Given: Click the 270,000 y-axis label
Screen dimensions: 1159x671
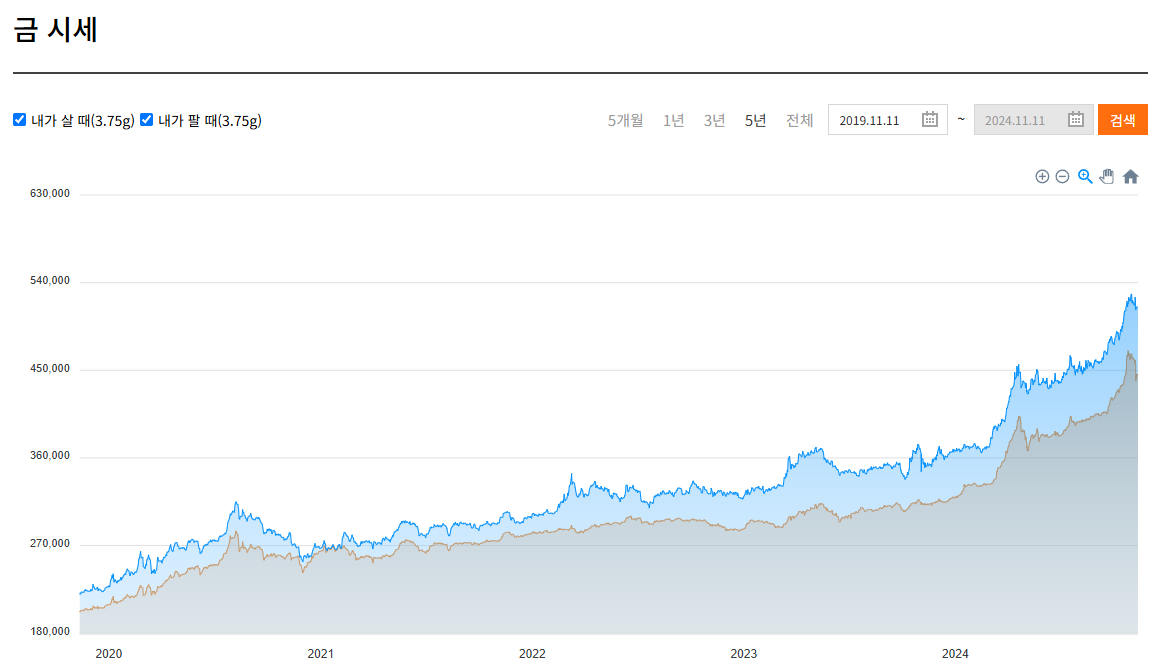Looking at the screenshot, I should pos(50,544).
